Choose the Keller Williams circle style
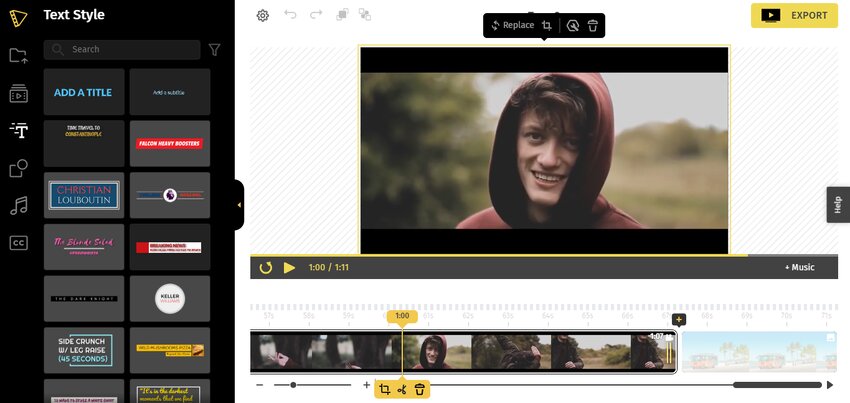 point(170,298)
